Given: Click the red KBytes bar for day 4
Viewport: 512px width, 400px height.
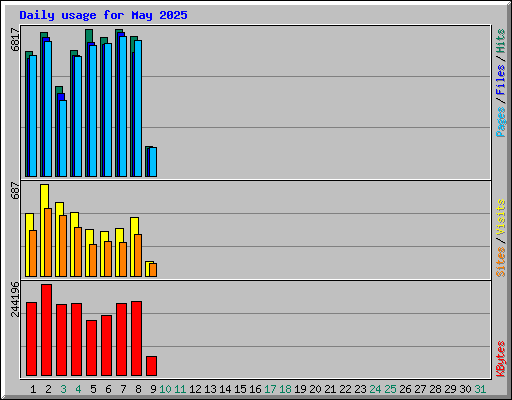Looking at the screenshot, I should [x=76, y=339].
